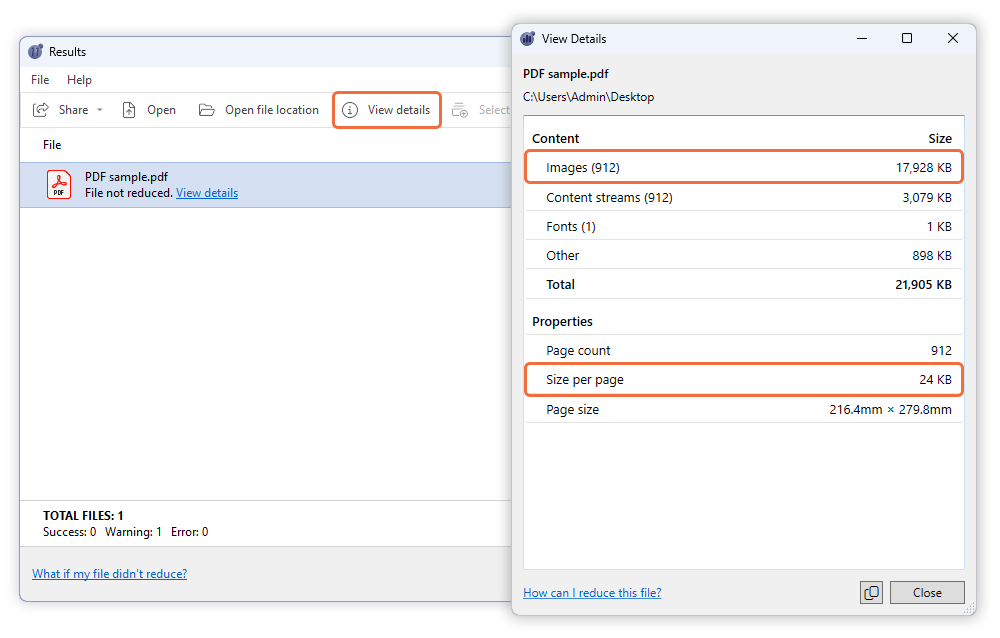The image size is (1000, 638).
Task: Click the Results window app icon
Action: pos(36,52)
